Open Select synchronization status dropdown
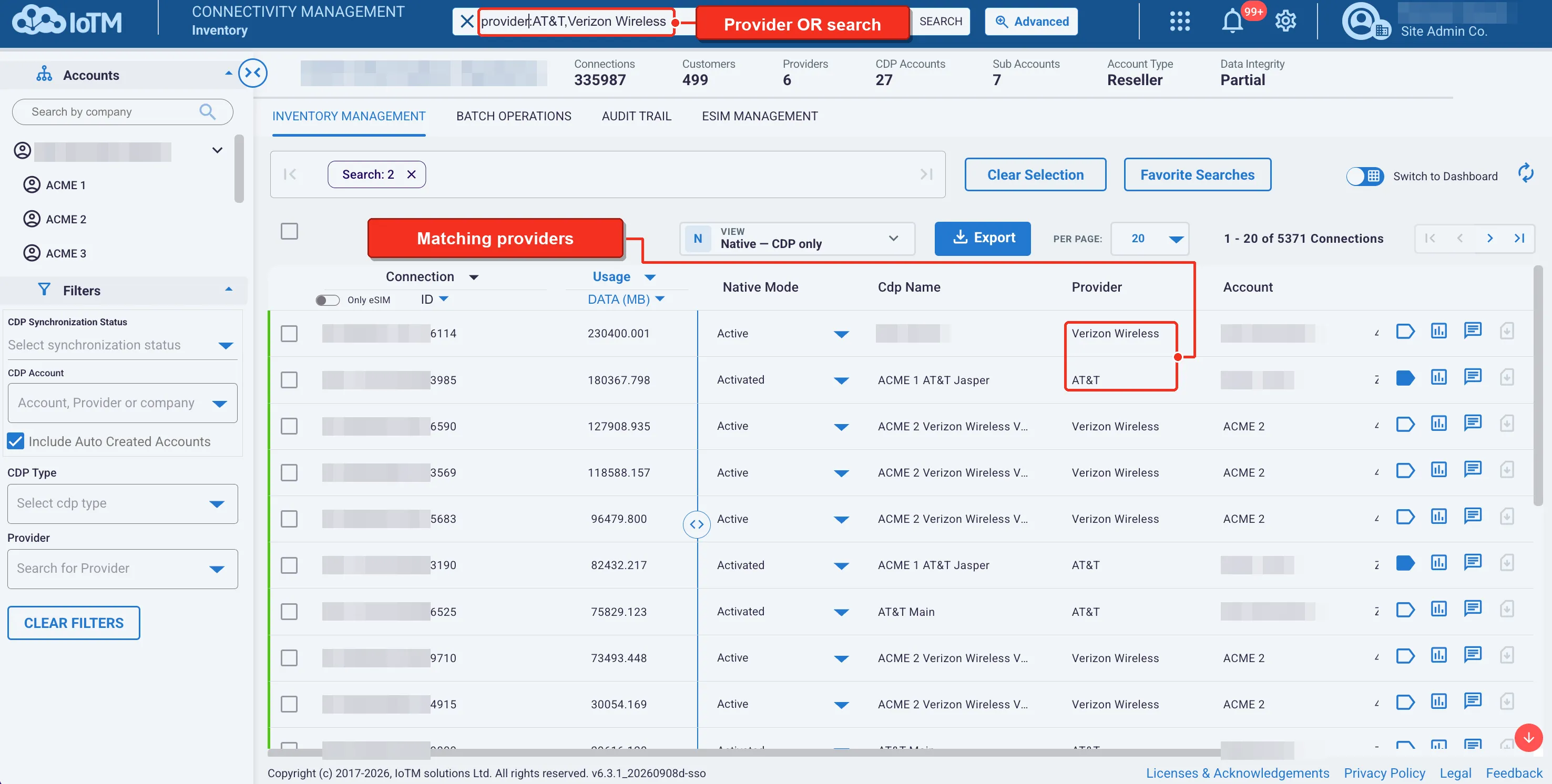This screenshot has height=784, width=1552. [x=121, y=345]
